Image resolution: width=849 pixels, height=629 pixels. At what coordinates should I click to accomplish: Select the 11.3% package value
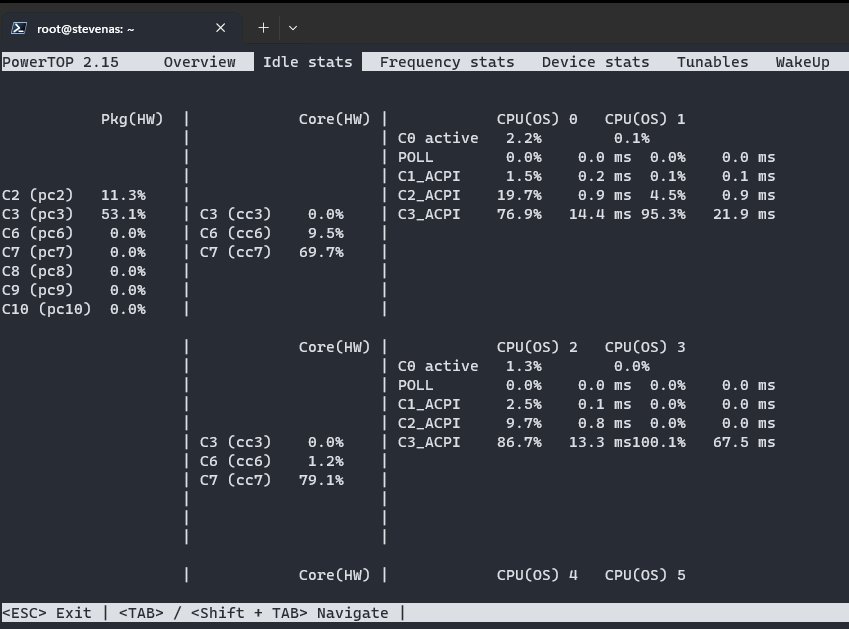(x=123, y=195)
